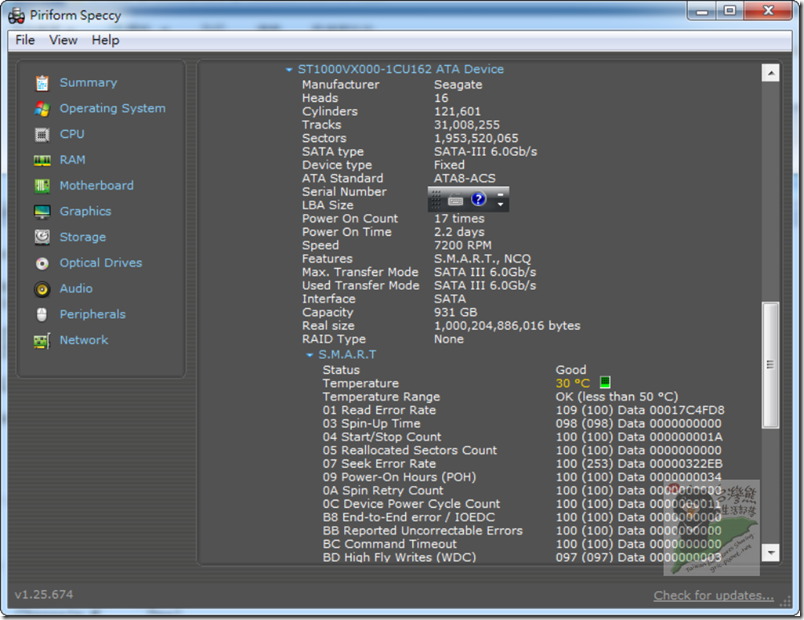Open the Summary section

[88, 83]
